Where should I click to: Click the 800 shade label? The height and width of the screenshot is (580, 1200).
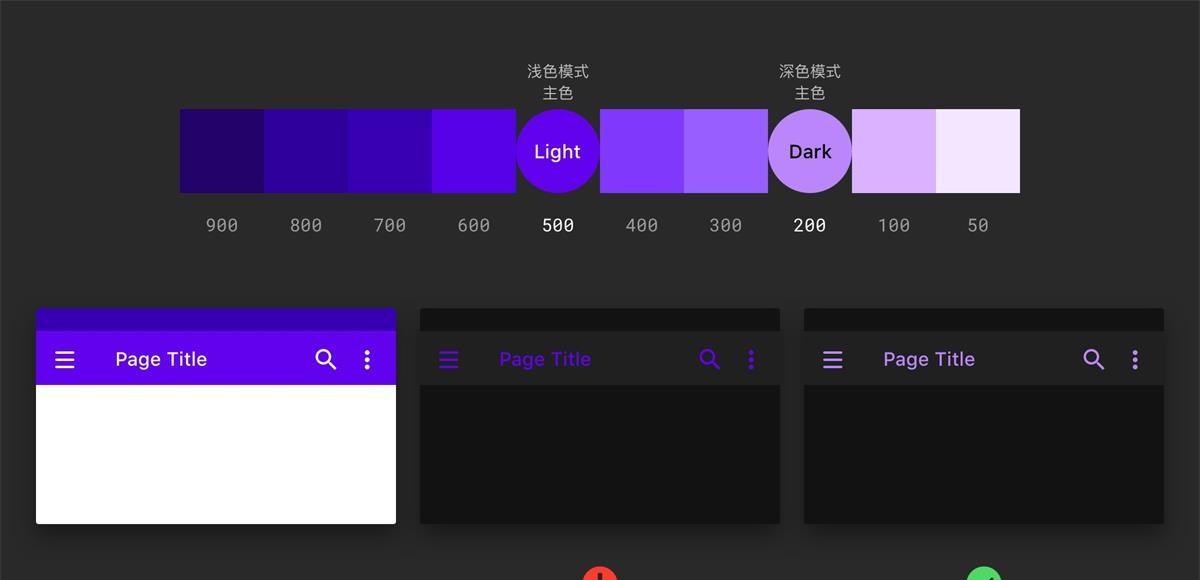(306, 226)
